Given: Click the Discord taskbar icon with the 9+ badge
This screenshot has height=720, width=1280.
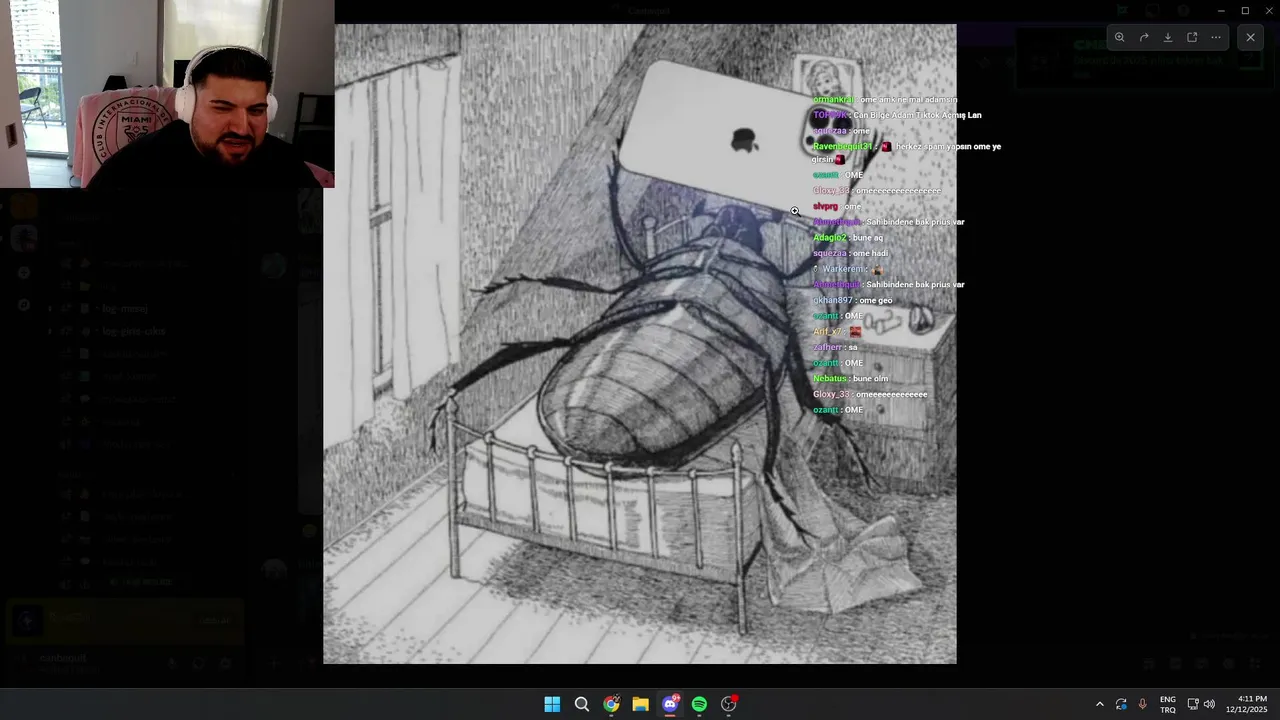Looking at the screenshot, I should [670, 704].
